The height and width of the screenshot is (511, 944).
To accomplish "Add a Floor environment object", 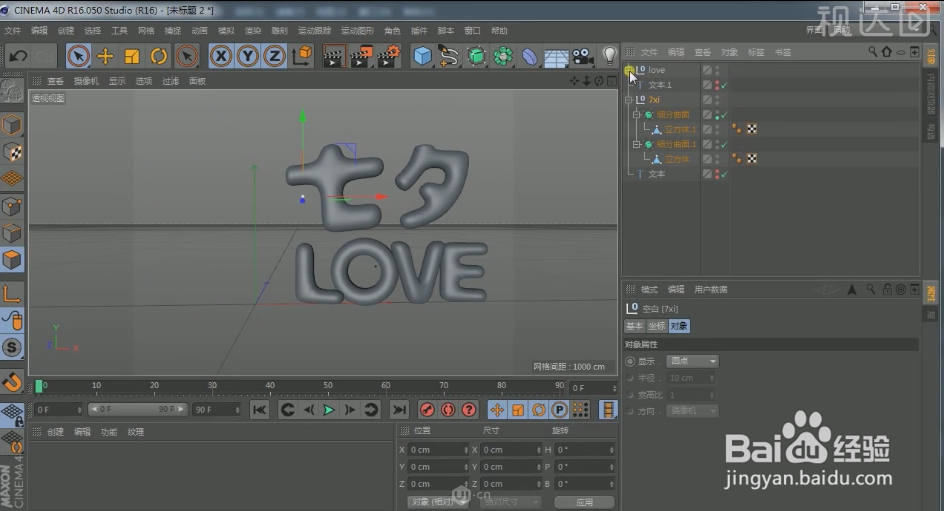I will [x=556, y=58].
